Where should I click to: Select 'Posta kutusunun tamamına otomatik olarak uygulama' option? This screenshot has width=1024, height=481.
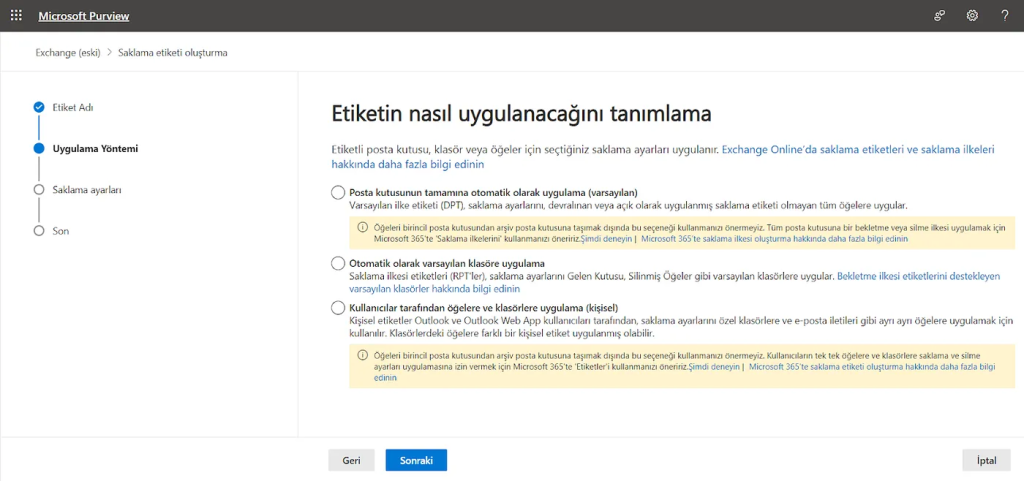[337, 192]
